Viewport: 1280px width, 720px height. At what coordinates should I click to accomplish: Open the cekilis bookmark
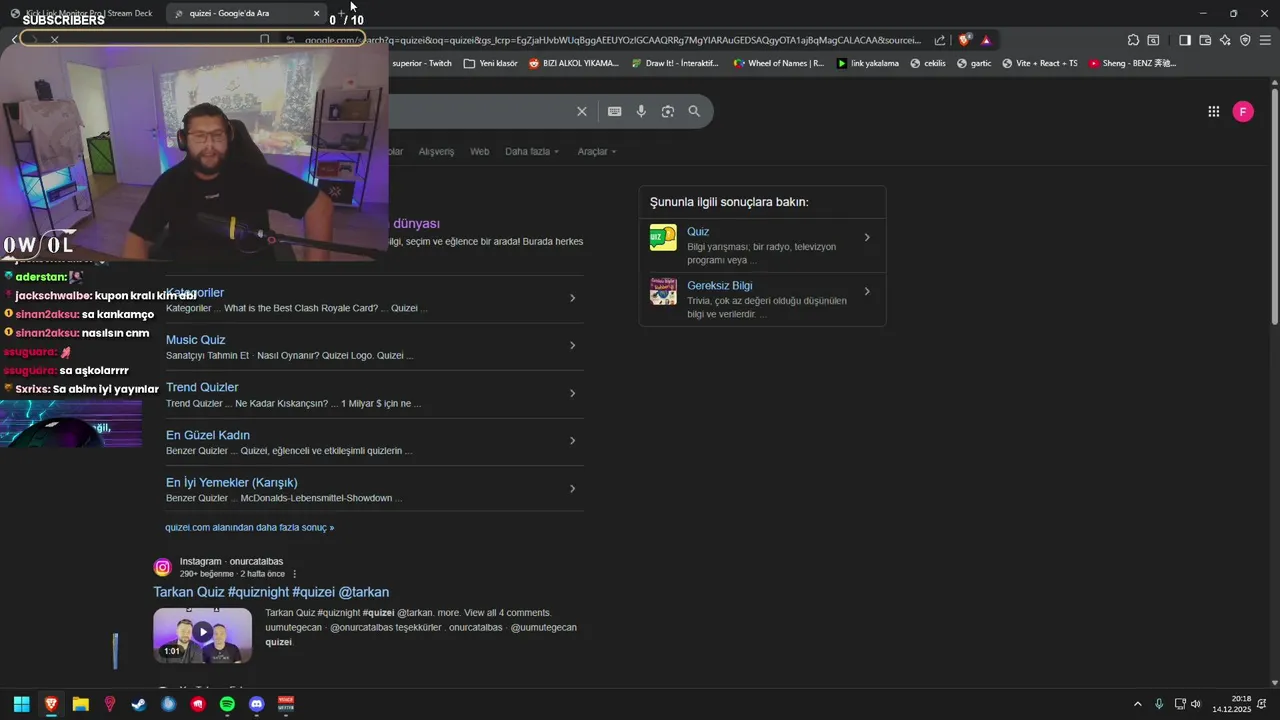point(927,63)
